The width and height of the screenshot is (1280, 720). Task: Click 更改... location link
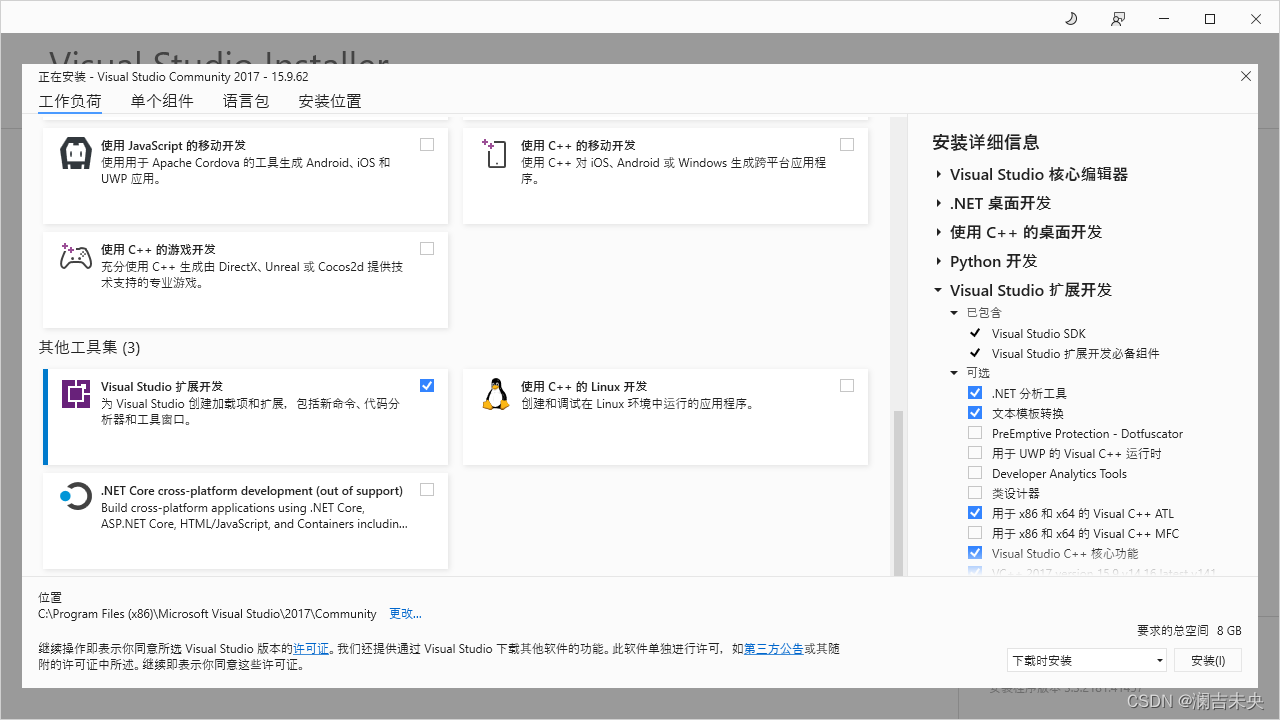click(x=405, y=614)
